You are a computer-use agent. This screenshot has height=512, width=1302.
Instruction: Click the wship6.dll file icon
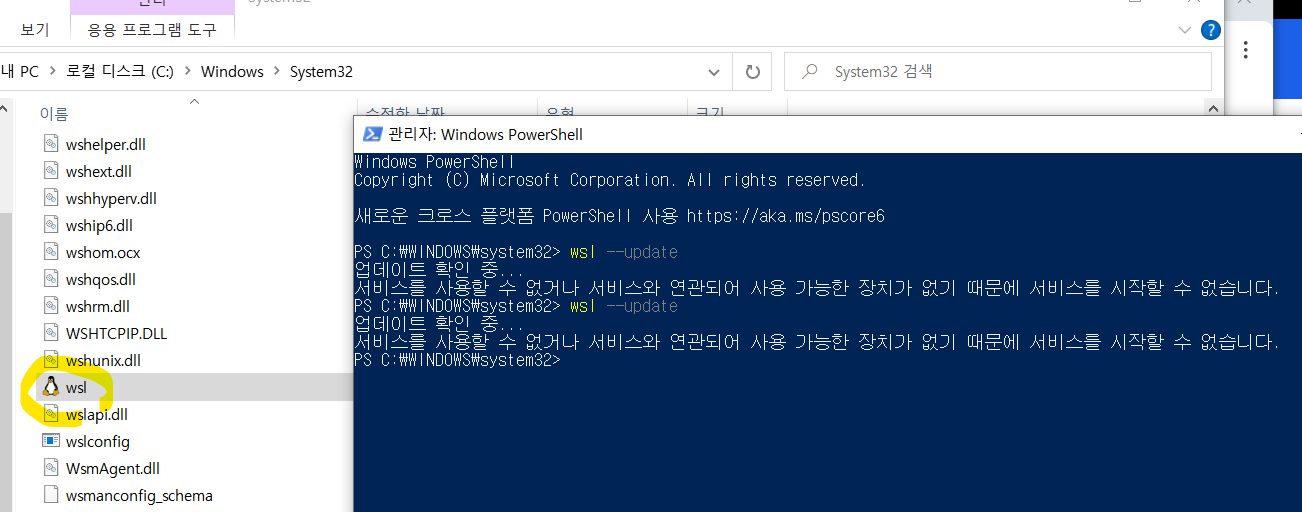point(51,225)
